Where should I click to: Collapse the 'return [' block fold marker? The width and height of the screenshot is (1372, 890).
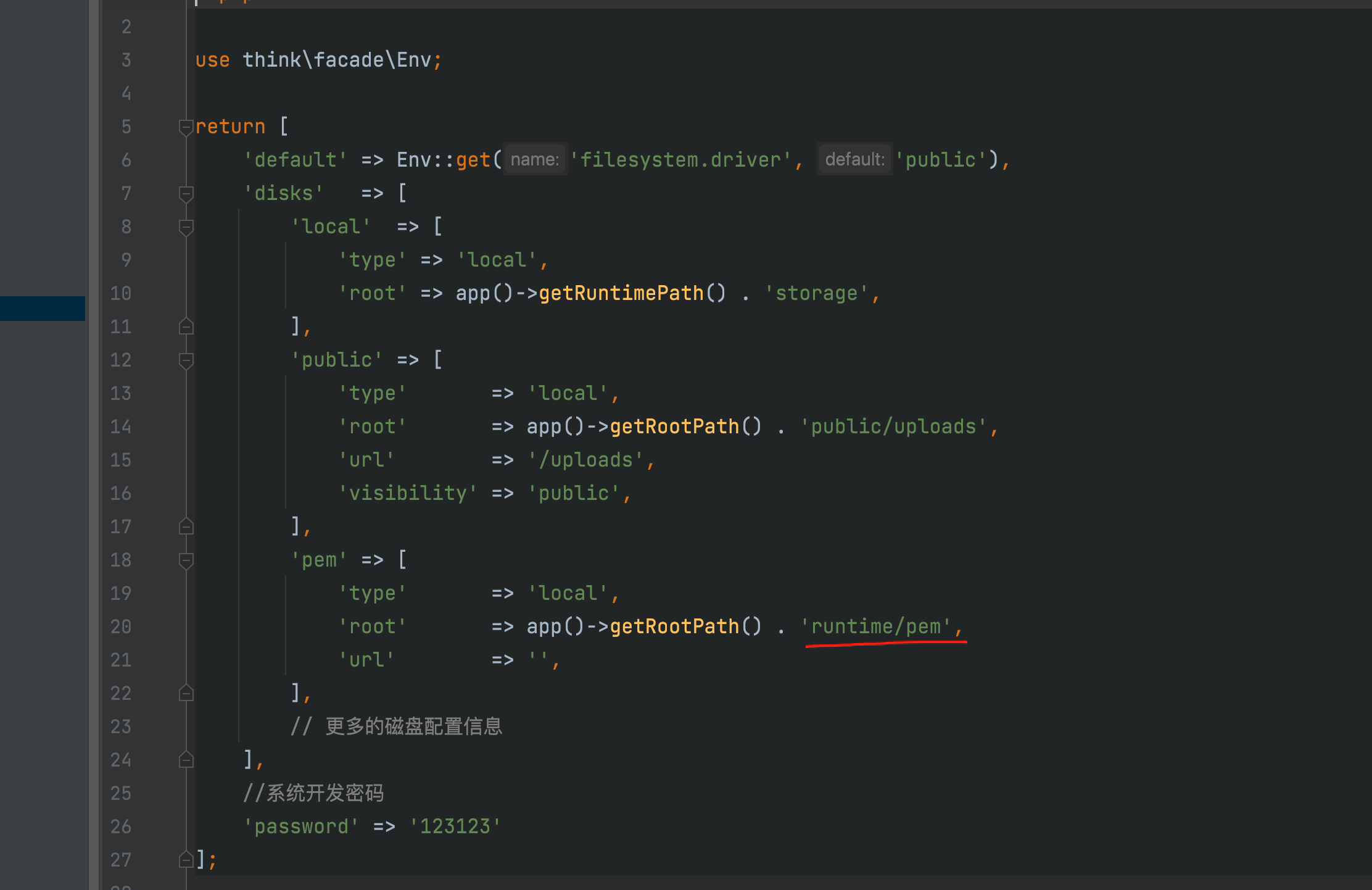coord(186,127)
